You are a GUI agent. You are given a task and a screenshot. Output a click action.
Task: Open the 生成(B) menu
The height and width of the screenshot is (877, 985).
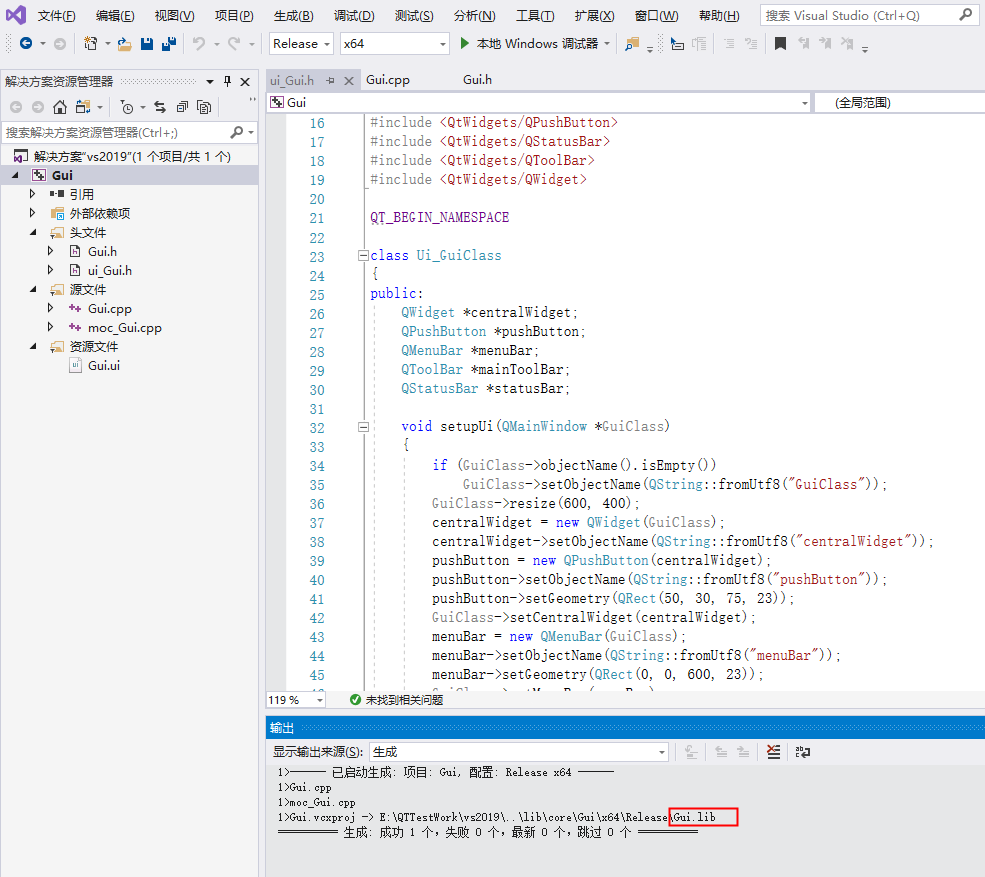293,16
